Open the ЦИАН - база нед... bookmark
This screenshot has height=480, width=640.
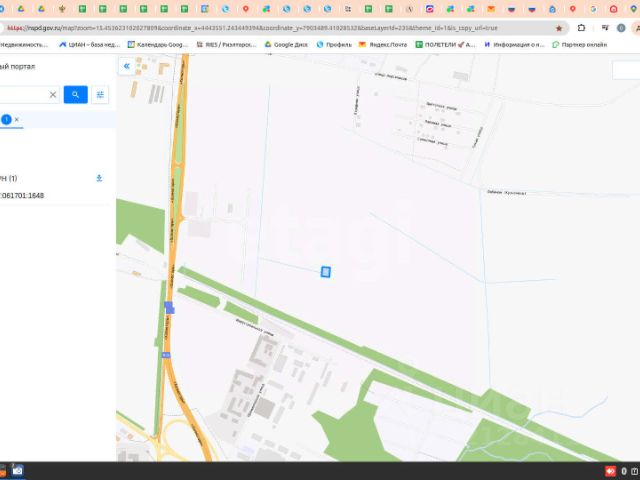(90, 44)
